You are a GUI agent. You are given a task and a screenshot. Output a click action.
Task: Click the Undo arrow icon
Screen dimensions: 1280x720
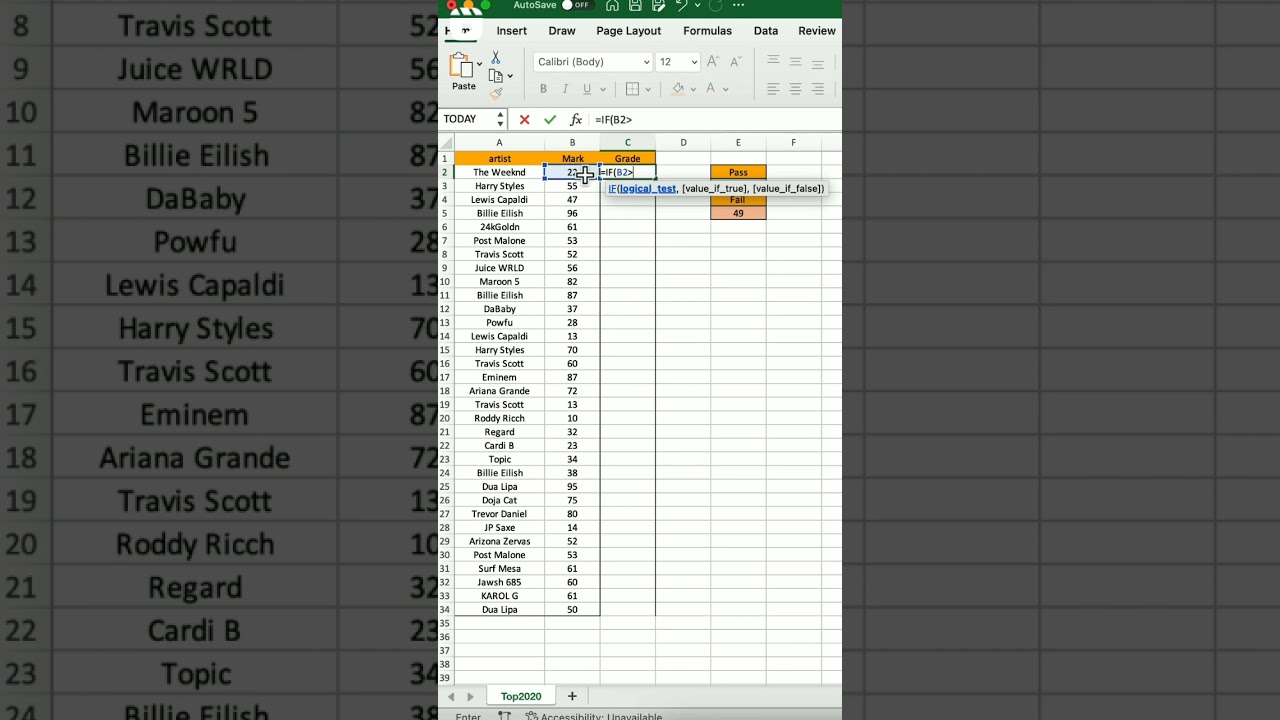(681, 6)
